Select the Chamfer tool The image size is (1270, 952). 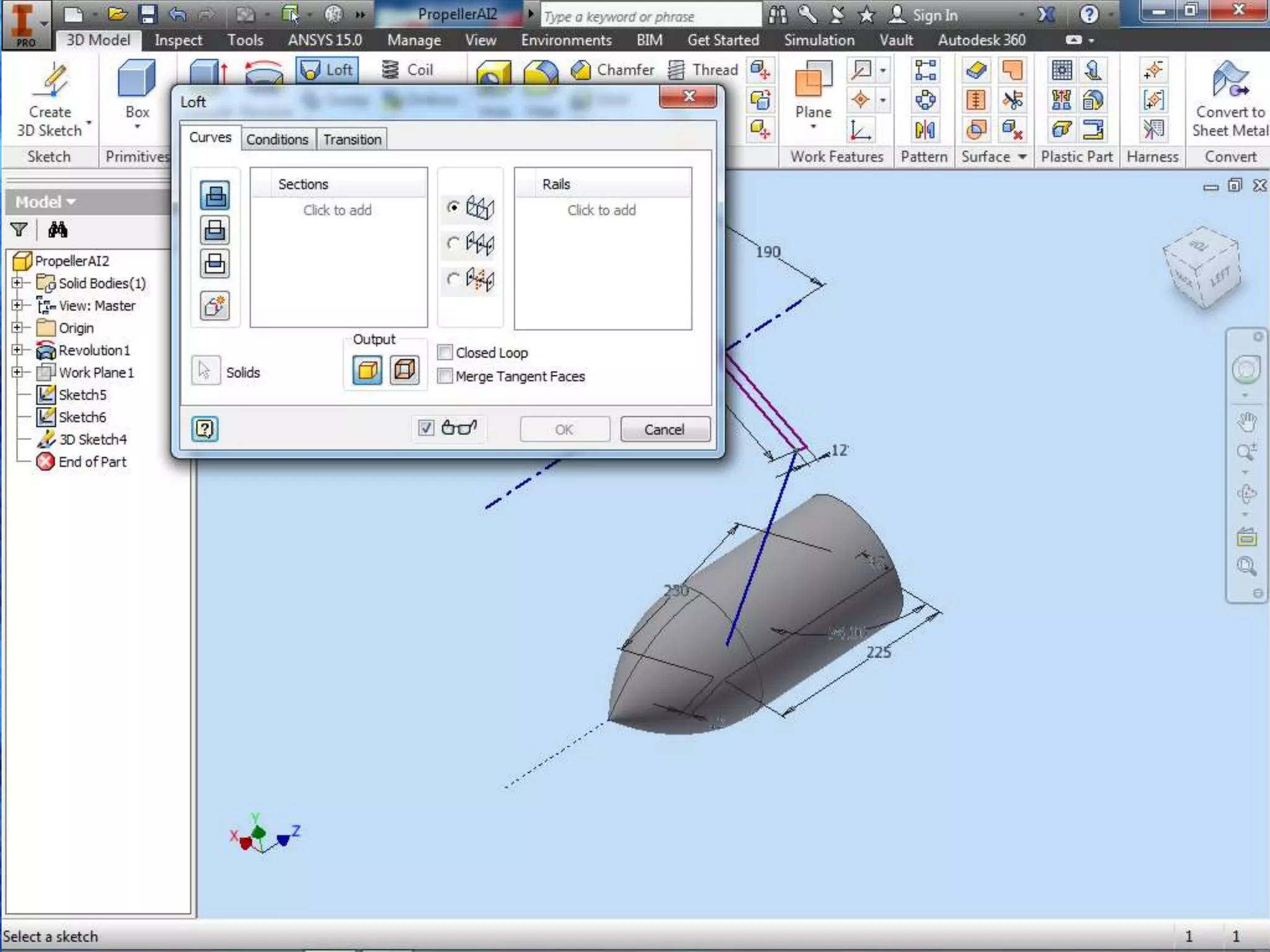pos(580,70)
